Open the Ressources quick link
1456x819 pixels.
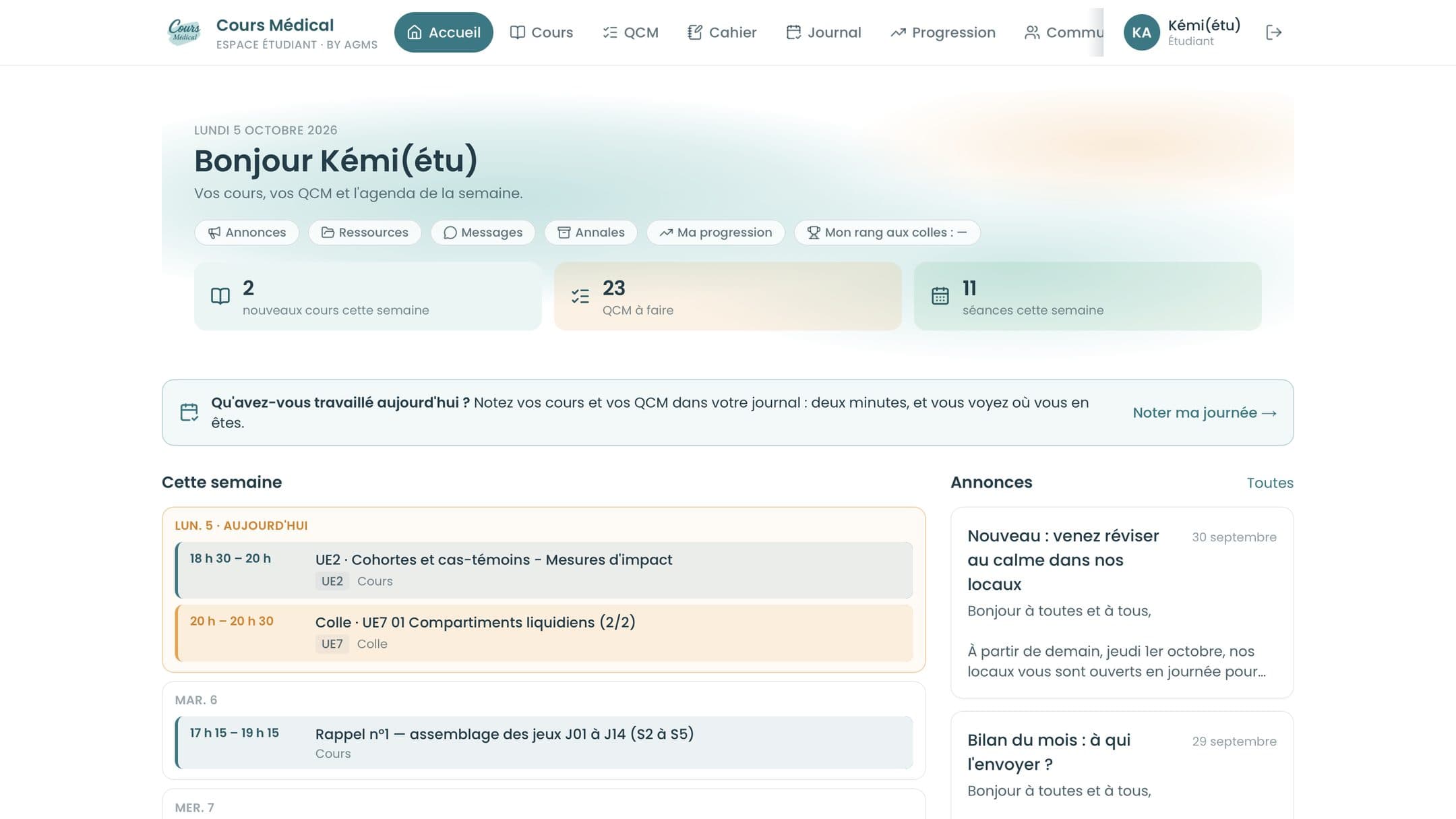(365, 233)
